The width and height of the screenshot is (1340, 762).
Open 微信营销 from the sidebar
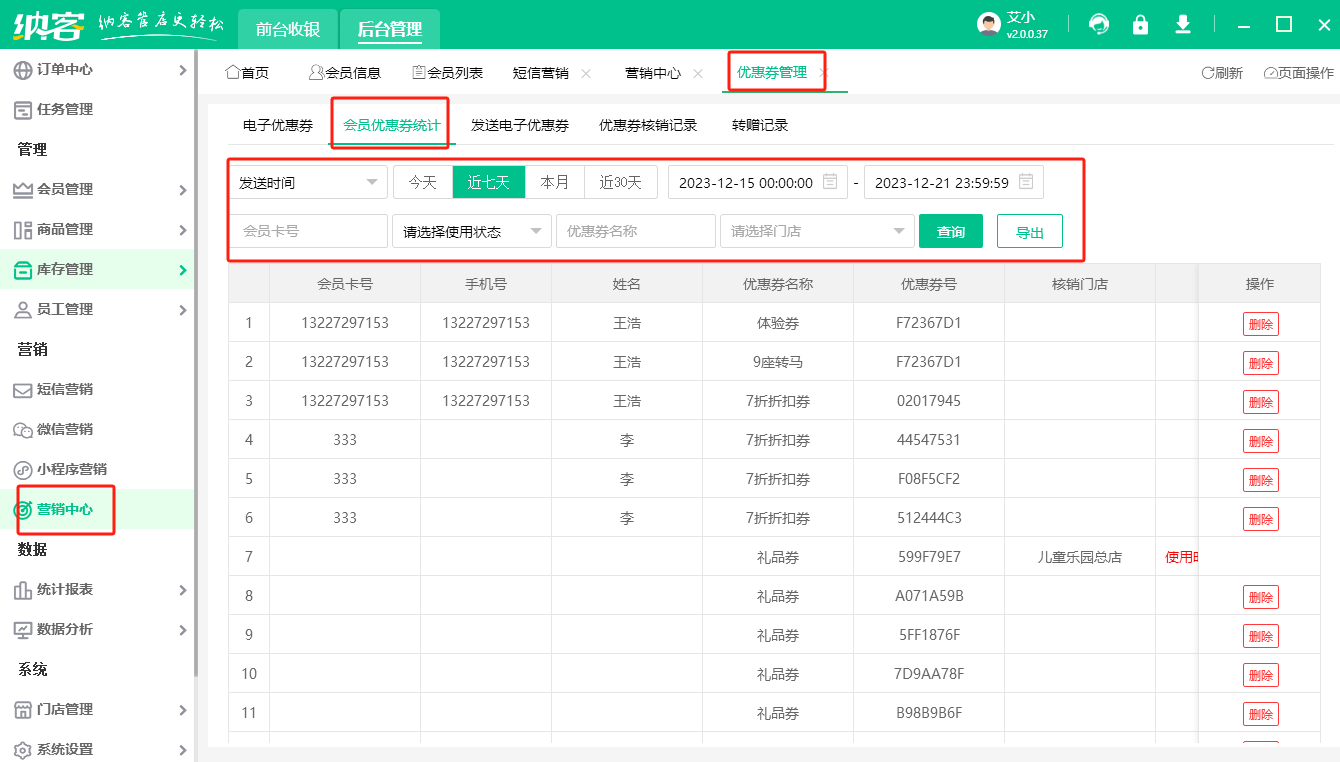[65, 429]
